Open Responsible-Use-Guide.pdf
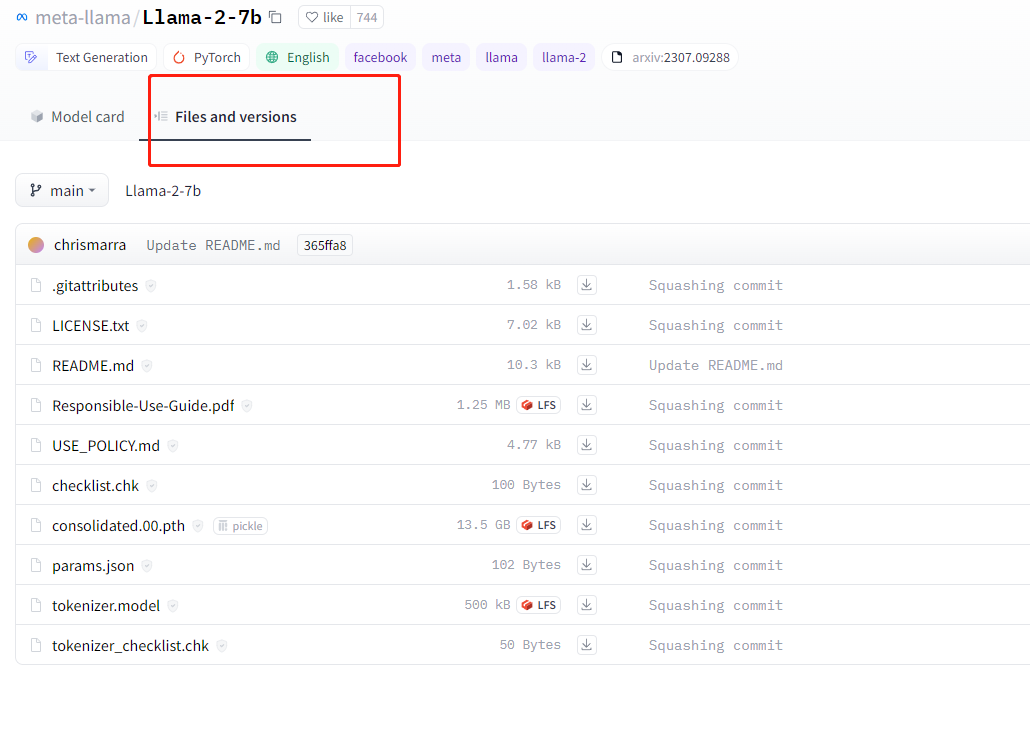Image resolution: width=1030 pixels, height=732 pixels. pos(143,406)
